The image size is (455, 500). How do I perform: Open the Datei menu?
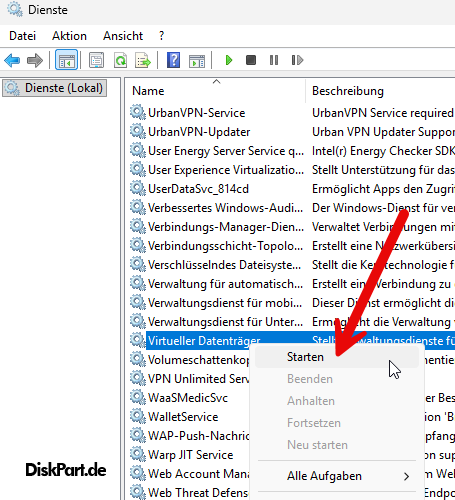pyautogui.click(x=22, y=36)
